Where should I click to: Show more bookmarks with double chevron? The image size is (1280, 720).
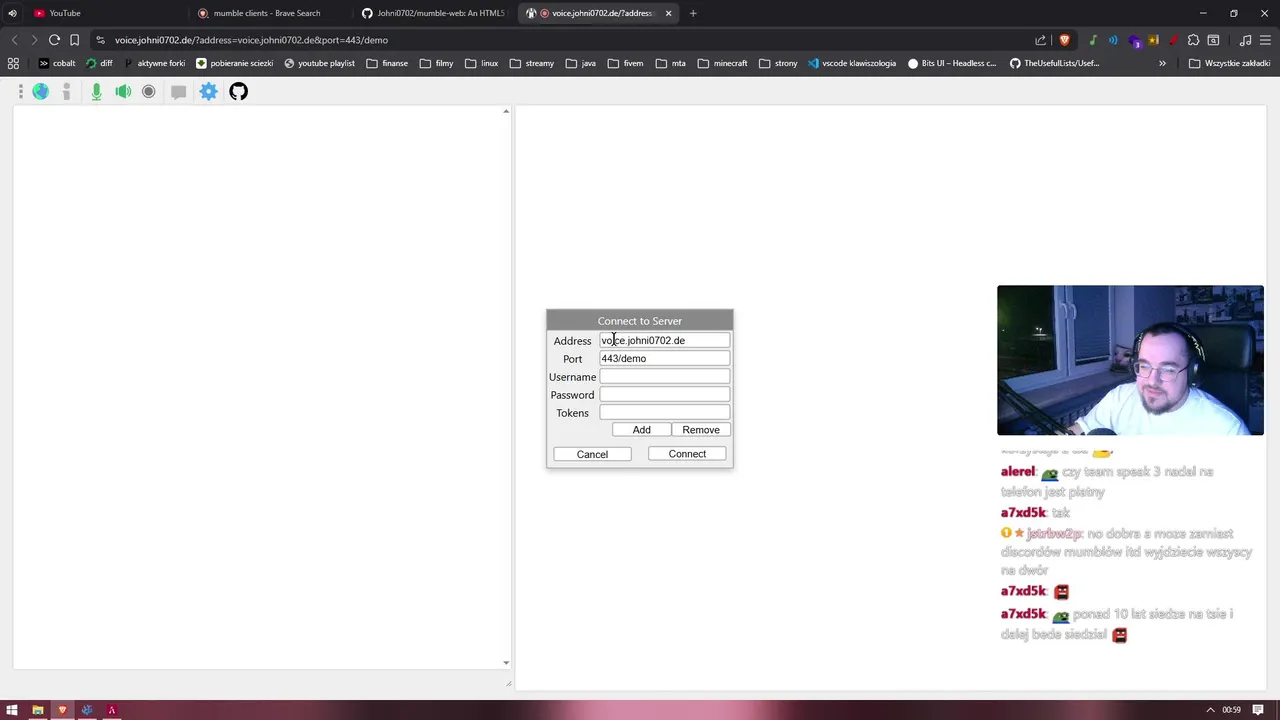[1162, 63]
